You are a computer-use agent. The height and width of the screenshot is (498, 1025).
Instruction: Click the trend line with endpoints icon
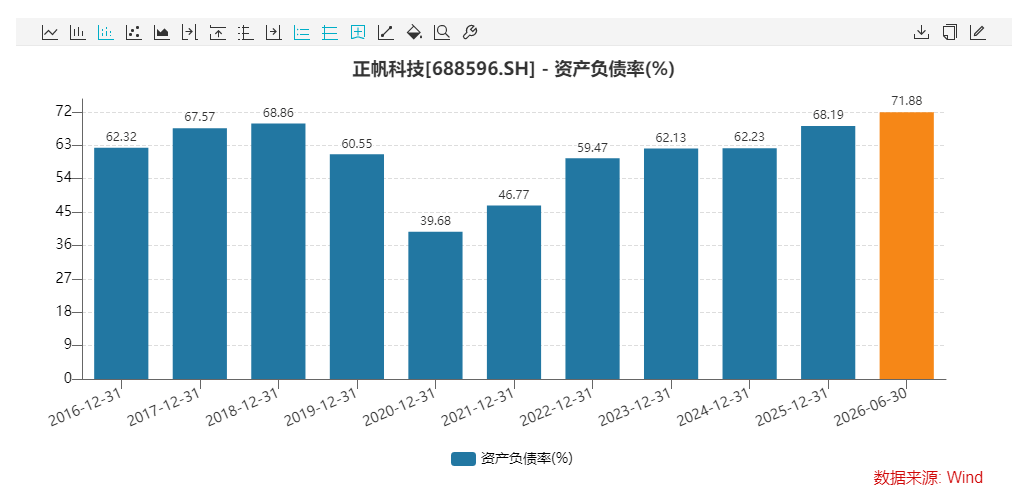pyautogui.click(x=386, y=32)
